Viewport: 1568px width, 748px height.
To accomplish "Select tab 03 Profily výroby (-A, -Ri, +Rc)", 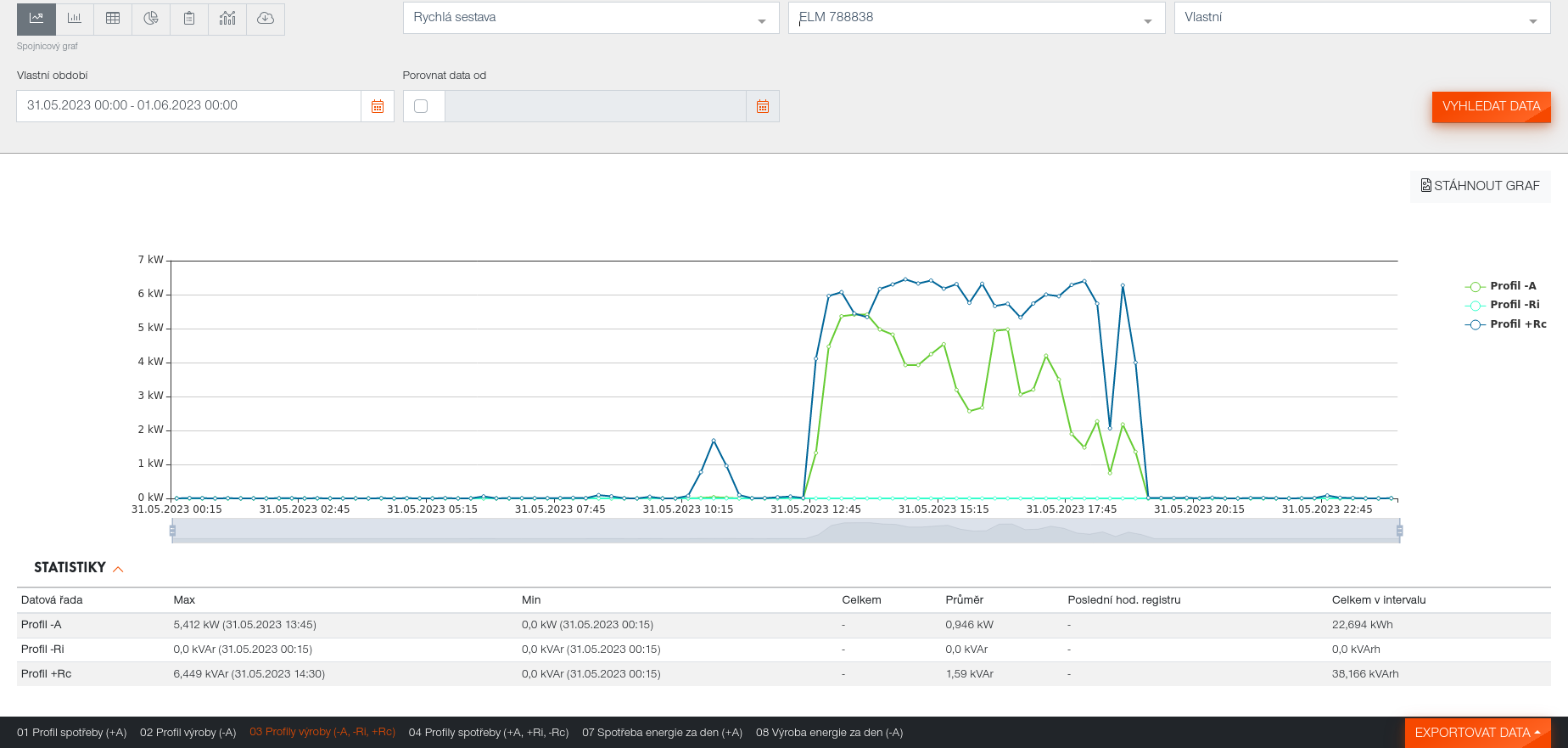I will pos(322,732).
